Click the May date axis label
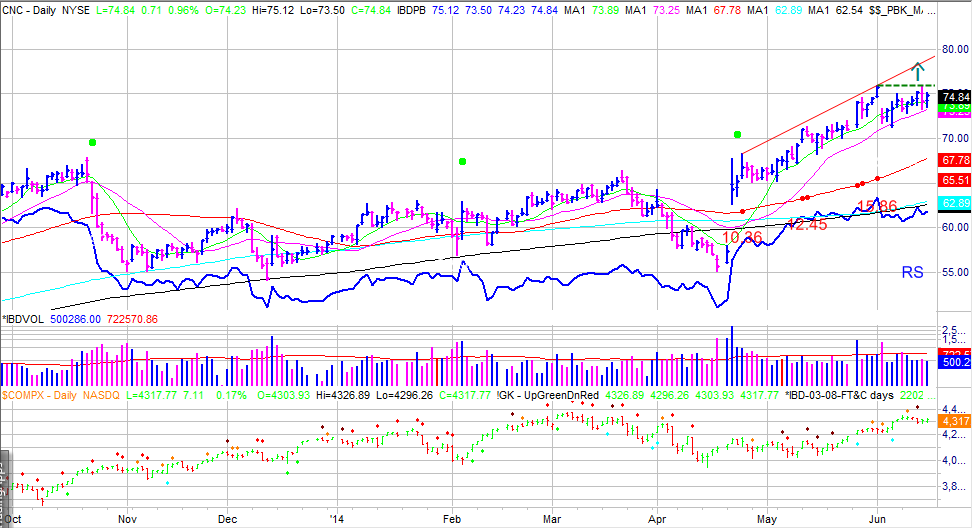Image resolution: width=972 pixels, height=528 pixels. click(767, 519)
